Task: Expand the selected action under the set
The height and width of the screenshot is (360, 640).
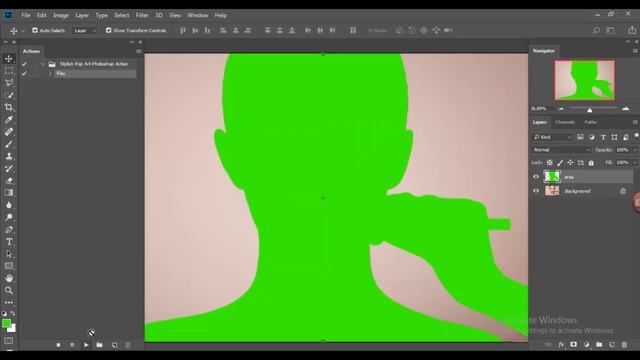Action: point(50,73)
